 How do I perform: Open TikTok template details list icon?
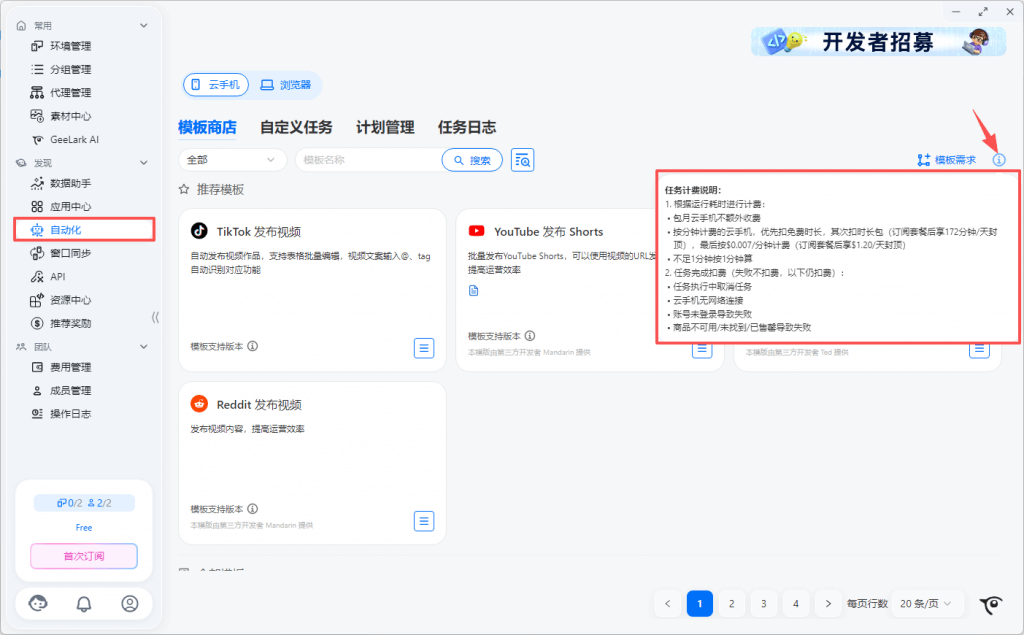[x=424, y=347]
